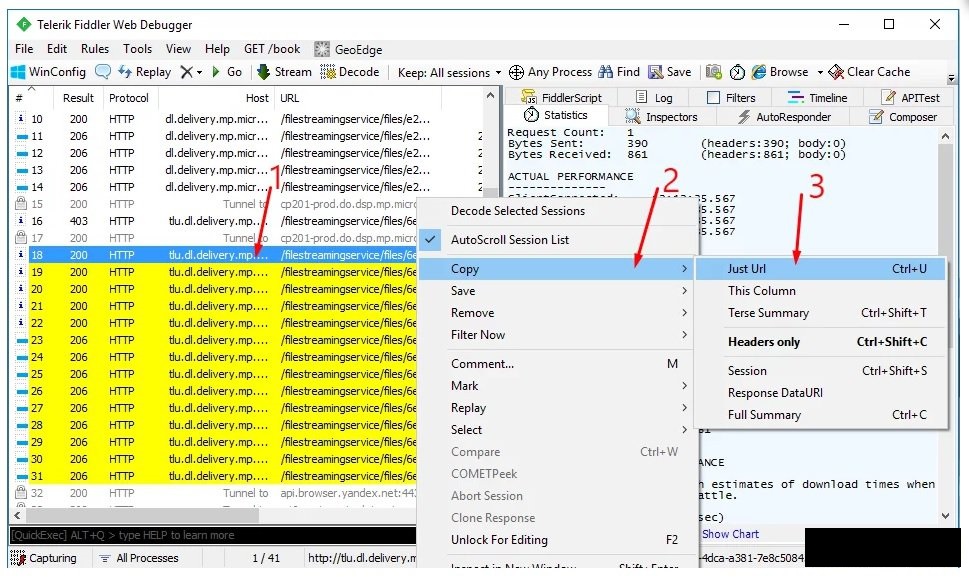Screen dimensions: 969x577
Task: Switch to the AutoResponder tab
Action: point(784,117)
